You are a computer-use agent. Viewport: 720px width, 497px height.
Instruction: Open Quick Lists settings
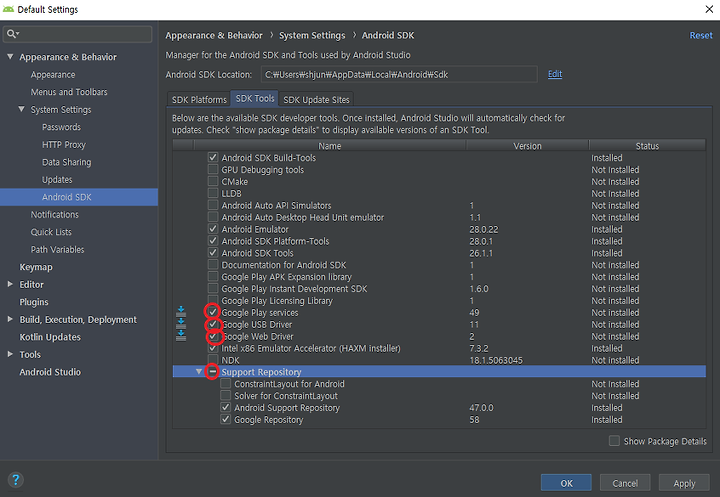coord(51,232)
